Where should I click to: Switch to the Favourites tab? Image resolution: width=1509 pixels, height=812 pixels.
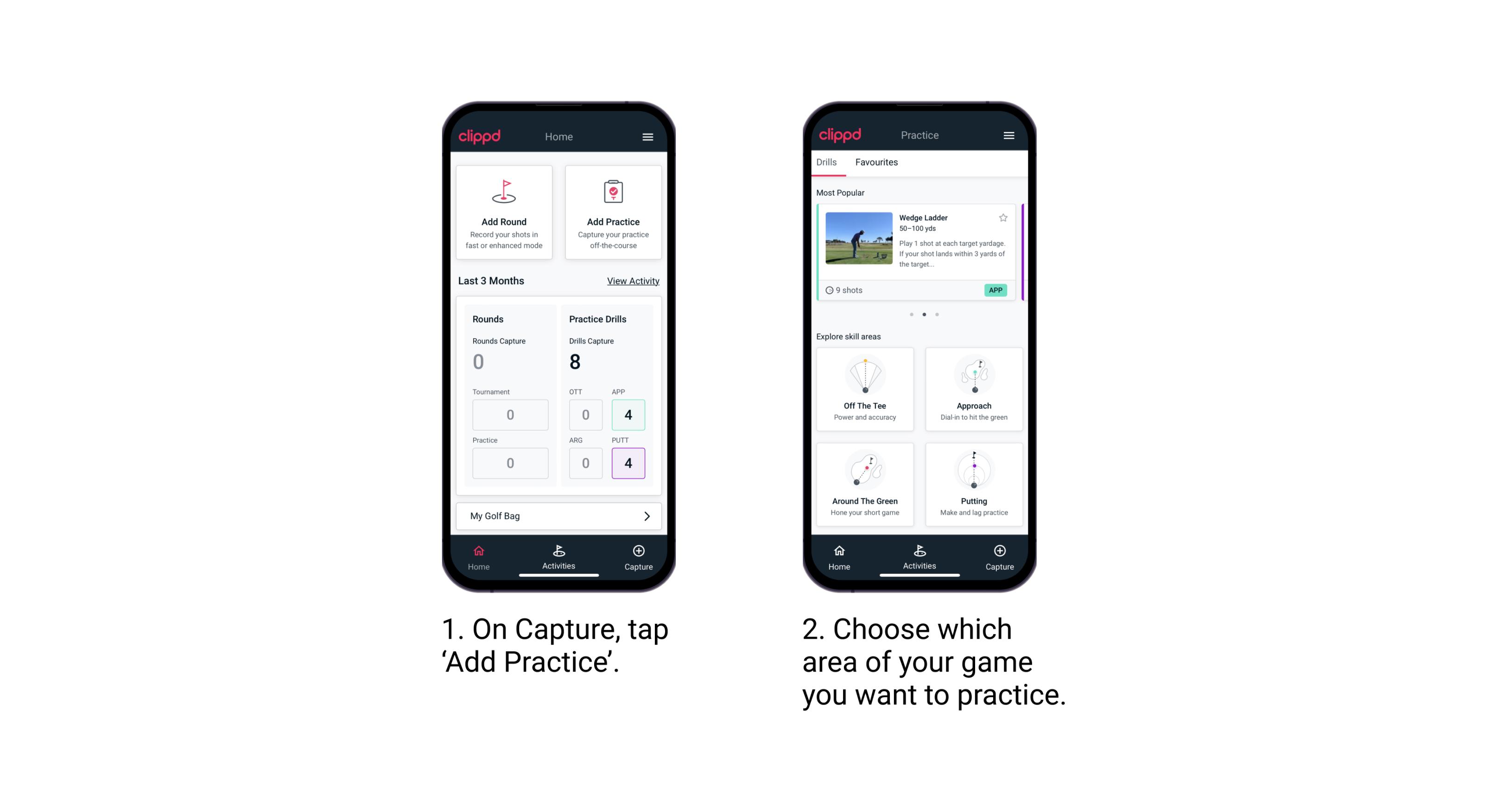[877, 162]
